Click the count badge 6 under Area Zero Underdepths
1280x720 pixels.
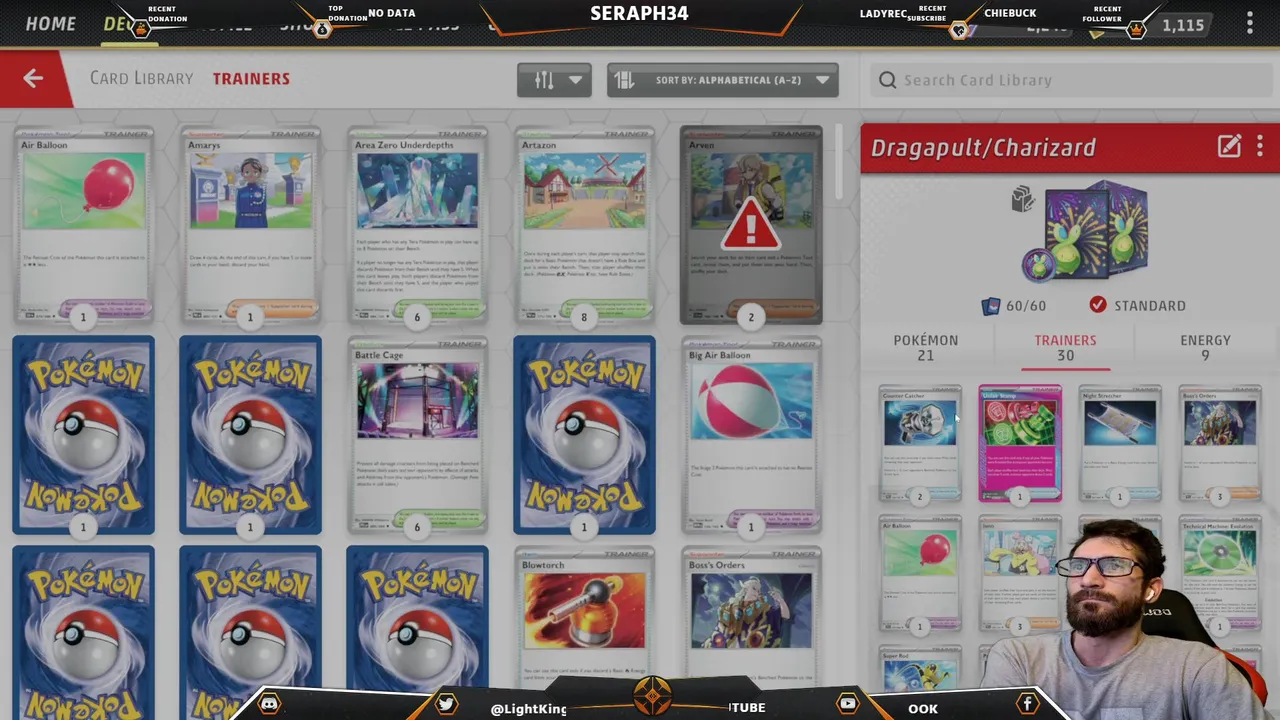click(x=417, y=317)
